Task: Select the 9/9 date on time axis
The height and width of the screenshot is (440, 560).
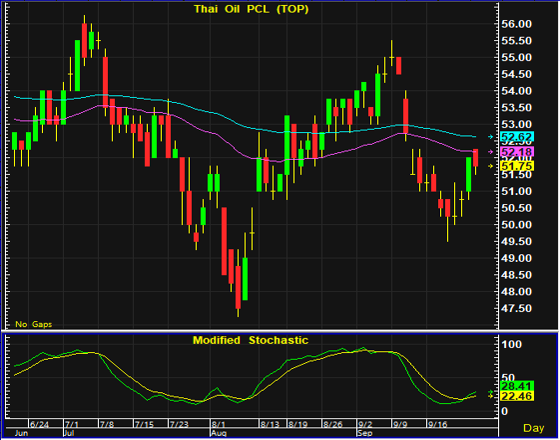Action: (x=400, y=425)
